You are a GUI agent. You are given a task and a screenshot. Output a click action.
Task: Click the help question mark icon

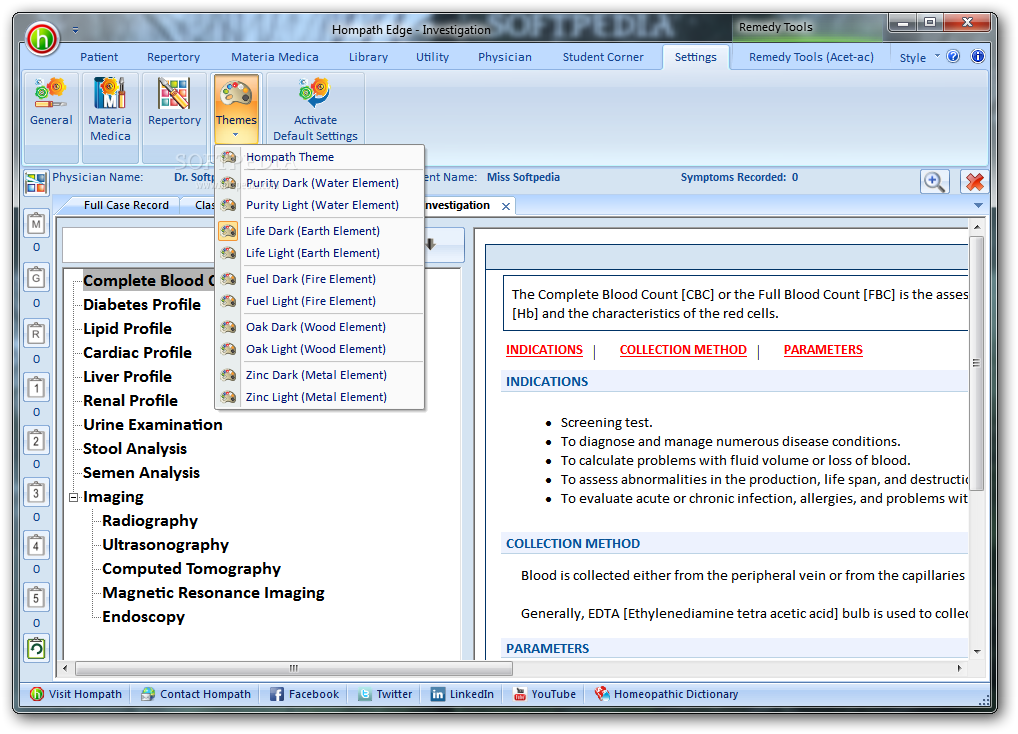pyautogui.click(x=953, y=56)
